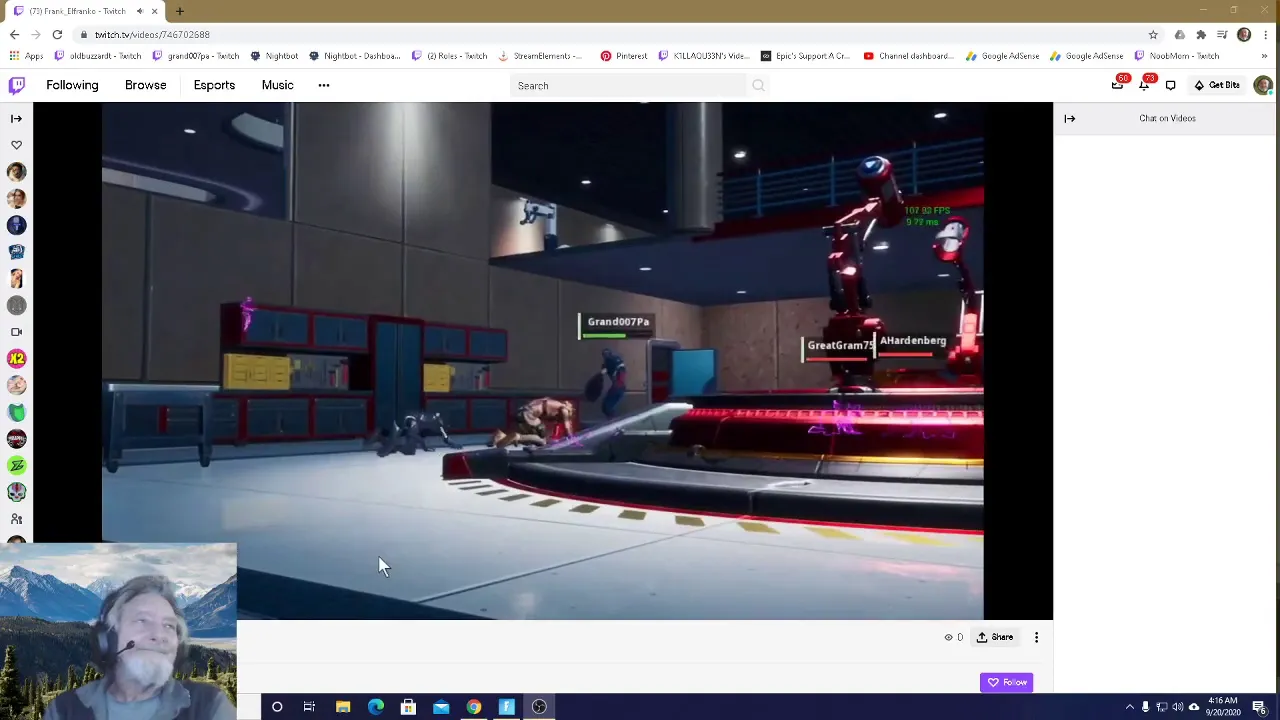Click the Find Friends people icon

[x=16, y=519]
